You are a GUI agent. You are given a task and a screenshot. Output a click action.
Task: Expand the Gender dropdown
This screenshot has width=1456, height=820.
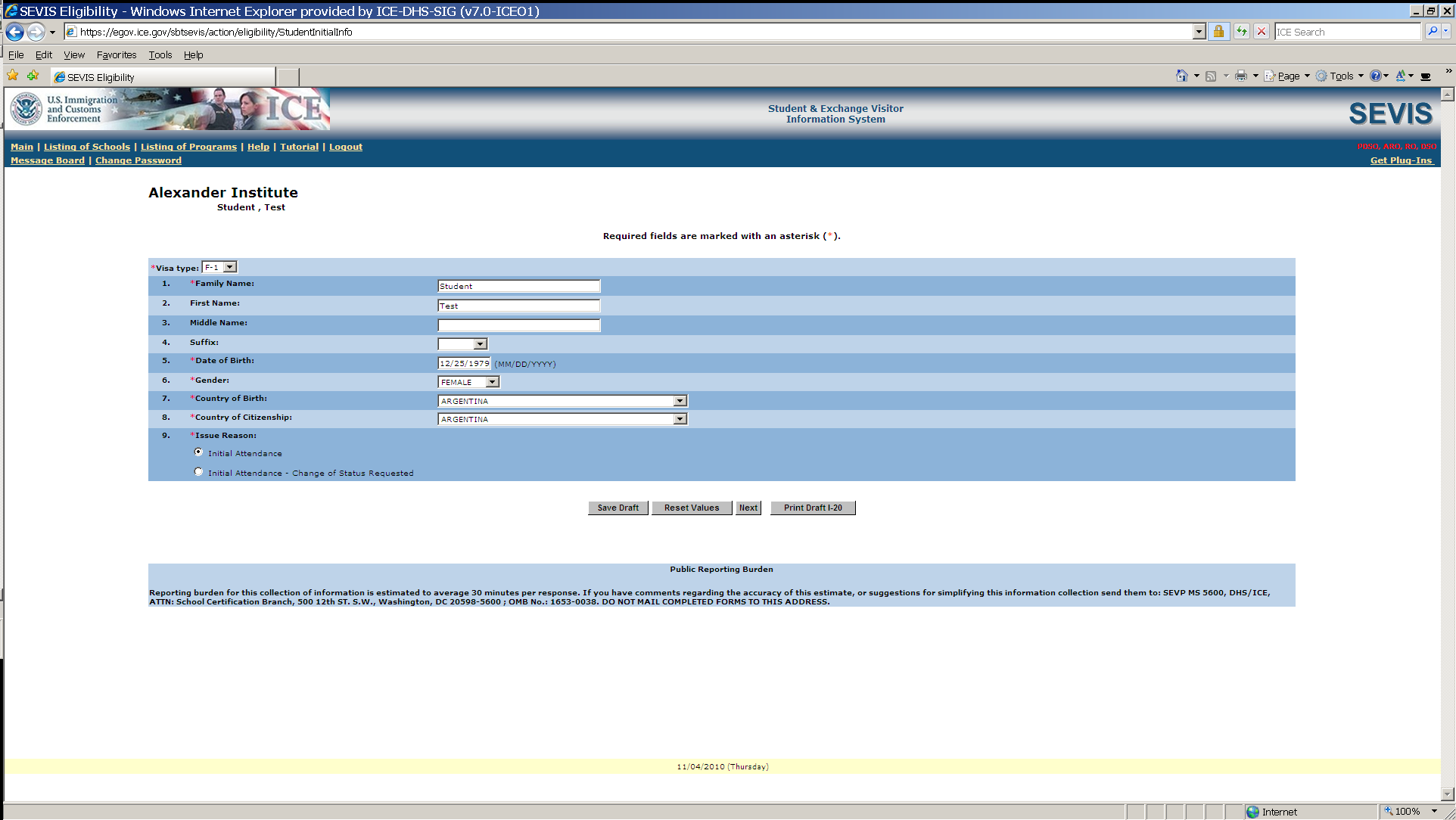click(x=492, y=382)
